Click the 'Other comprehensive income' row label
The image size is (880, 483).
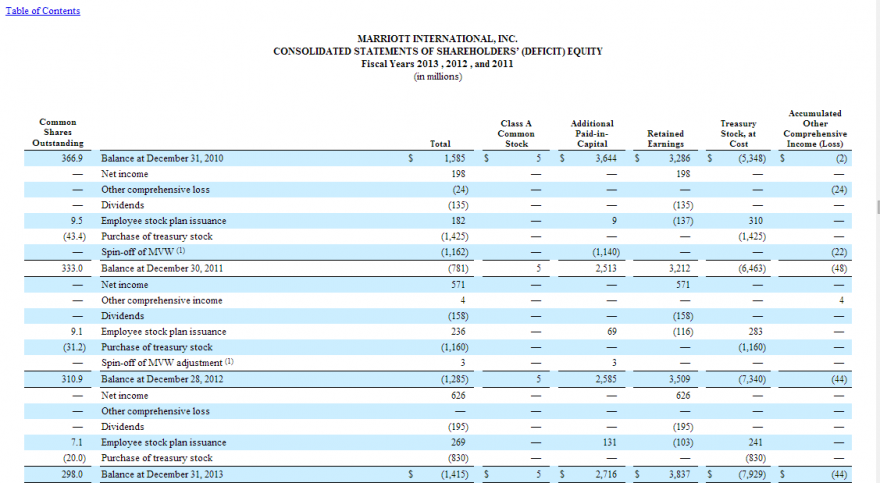point(162,300)
